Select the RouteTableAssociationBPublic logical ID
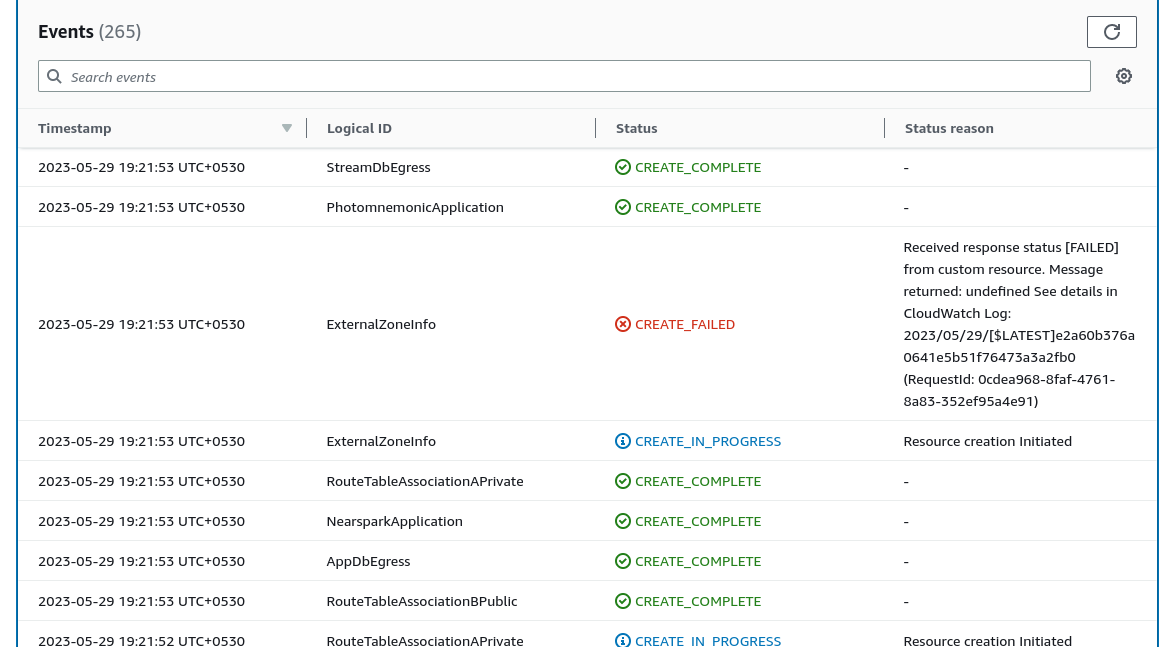Image resolution: width=1173 pixels, height=647 pixels. pos(422,601)
